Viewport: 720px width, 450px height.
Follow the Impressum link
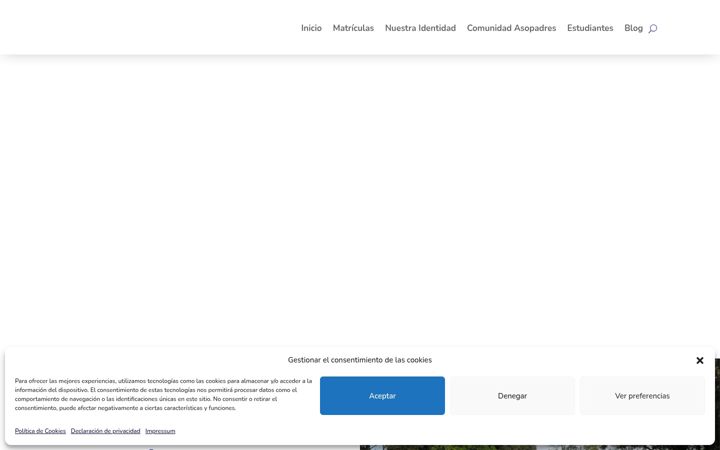pos(160,431)
